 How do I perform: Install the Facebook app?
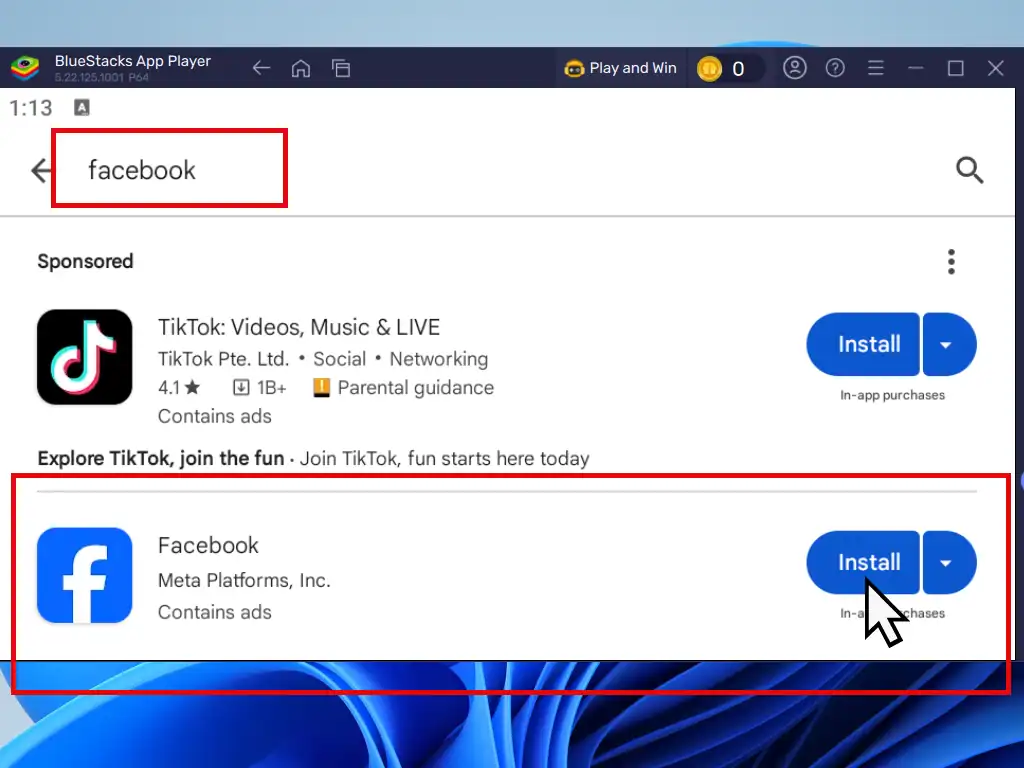(x=863, y=562)
